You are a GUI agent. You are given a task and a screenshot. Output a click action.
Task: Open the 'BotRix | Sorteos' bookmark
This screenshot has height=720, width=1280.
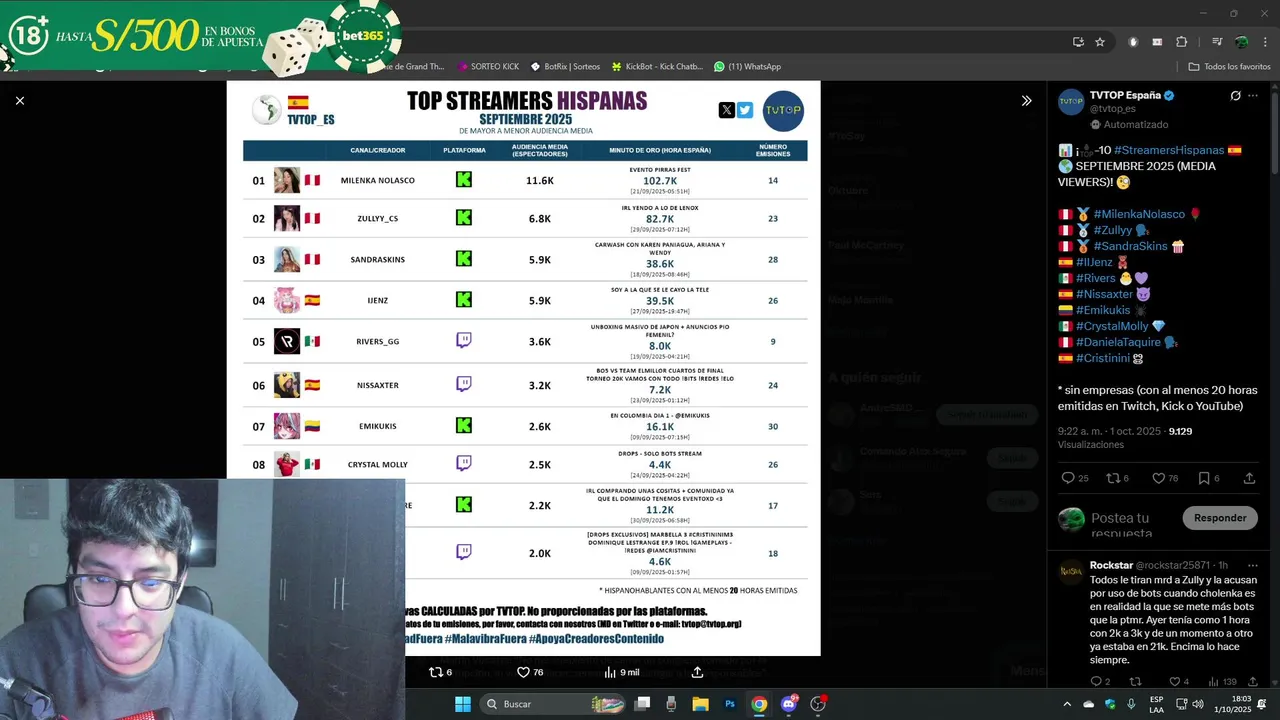click(565, 67)
